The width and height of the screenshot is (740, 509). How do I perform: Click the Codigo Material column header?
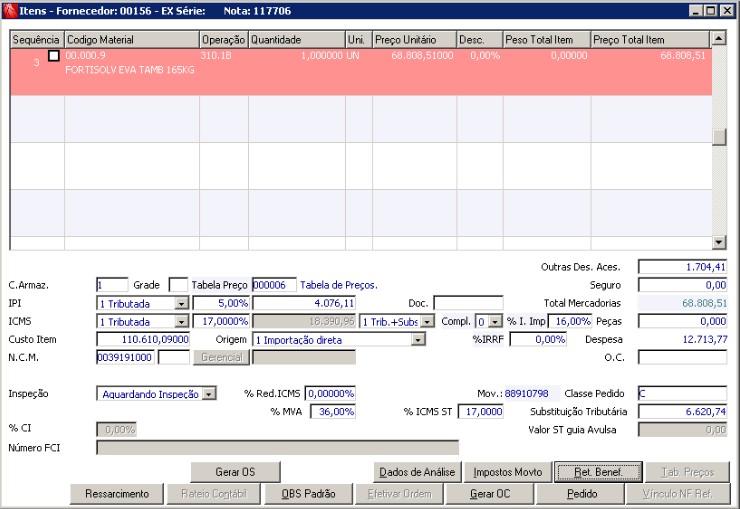pyautogui.click(x=132, y=40)
